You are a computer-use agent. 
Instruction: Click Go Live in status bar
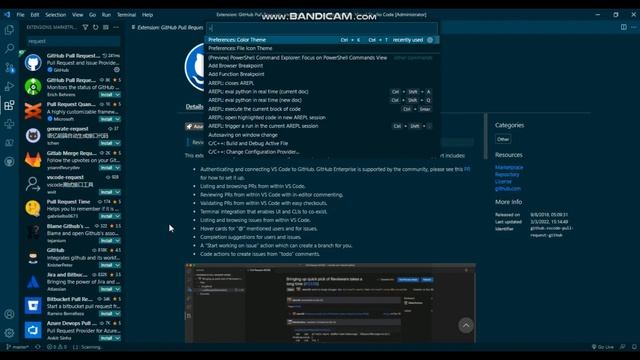602,347
